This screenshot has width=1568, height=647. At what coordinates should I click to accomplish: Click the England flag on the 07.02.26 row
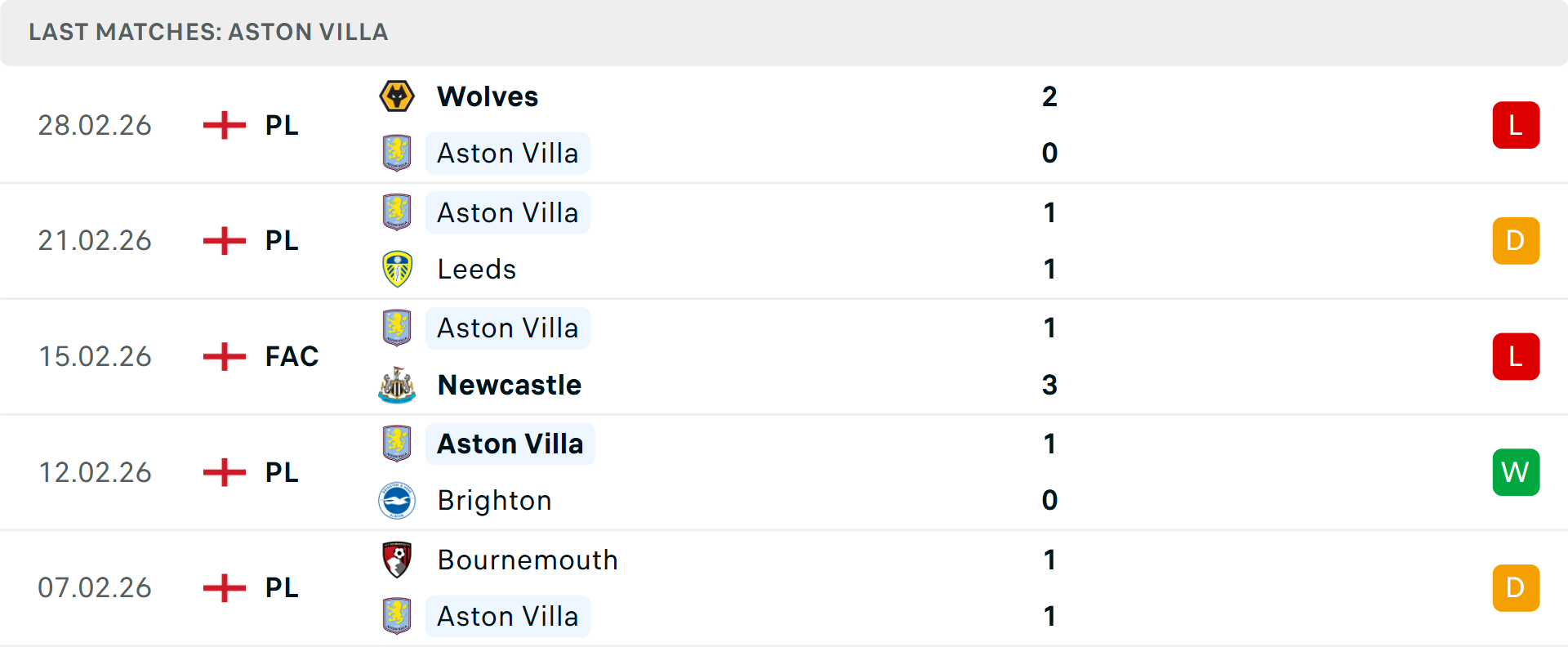pos(223,587)
